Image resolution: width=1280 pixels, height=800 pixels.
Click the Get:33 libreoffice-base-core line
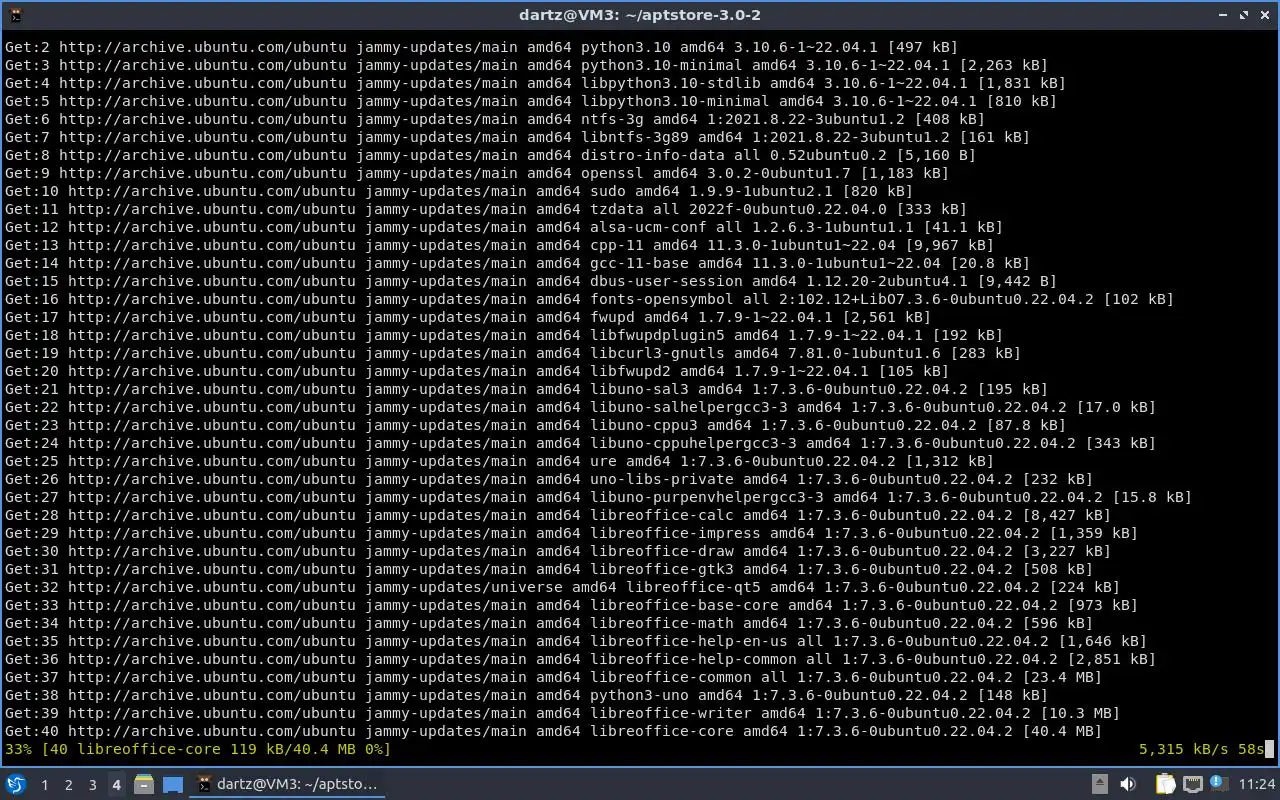click(571, 605)
